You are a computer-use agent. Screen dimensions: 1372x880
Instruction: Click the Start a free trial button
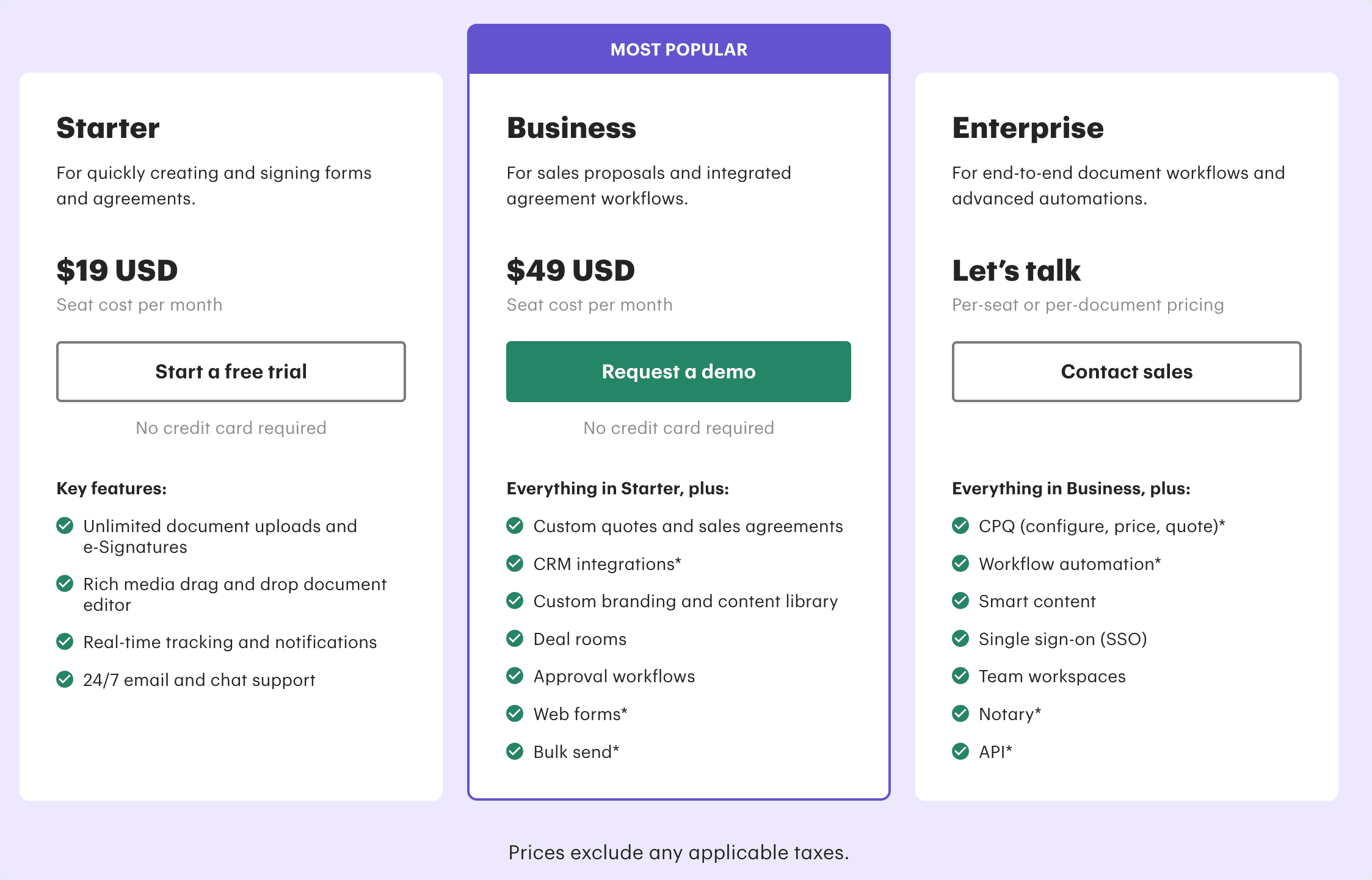231,372
